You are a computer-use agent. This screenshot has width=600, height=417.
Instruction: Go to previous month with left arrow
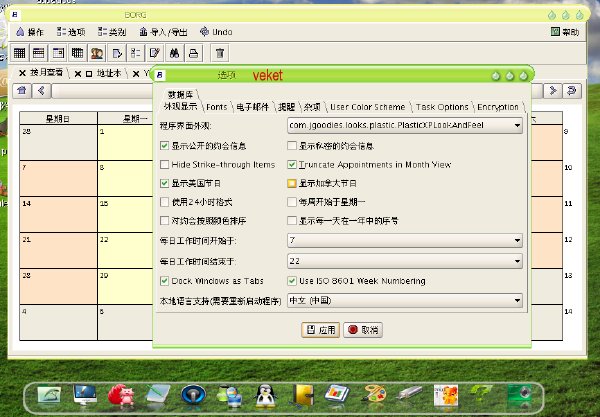click(x=41, y=91)
